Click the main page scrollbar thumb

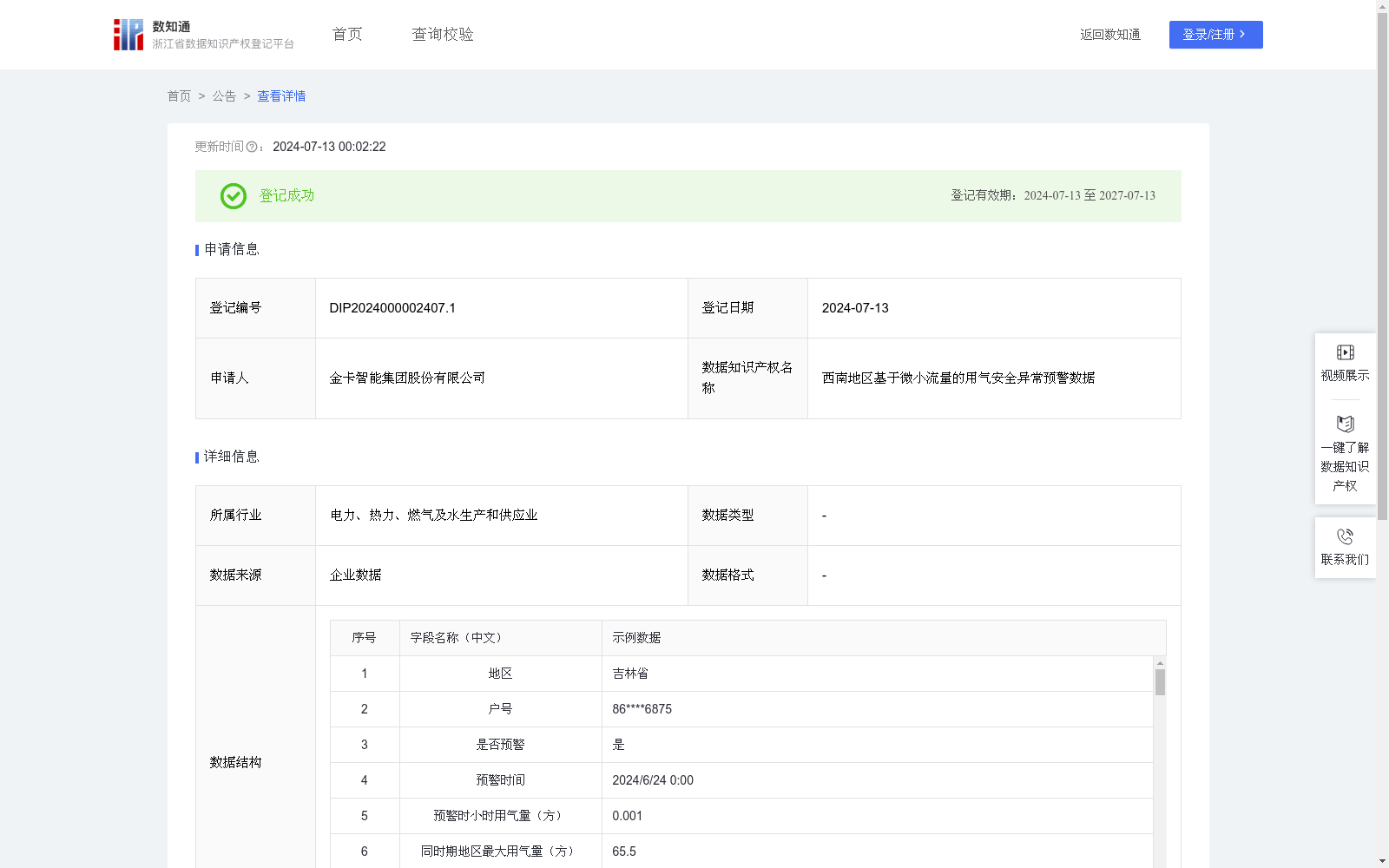[x=1382, y=265]
